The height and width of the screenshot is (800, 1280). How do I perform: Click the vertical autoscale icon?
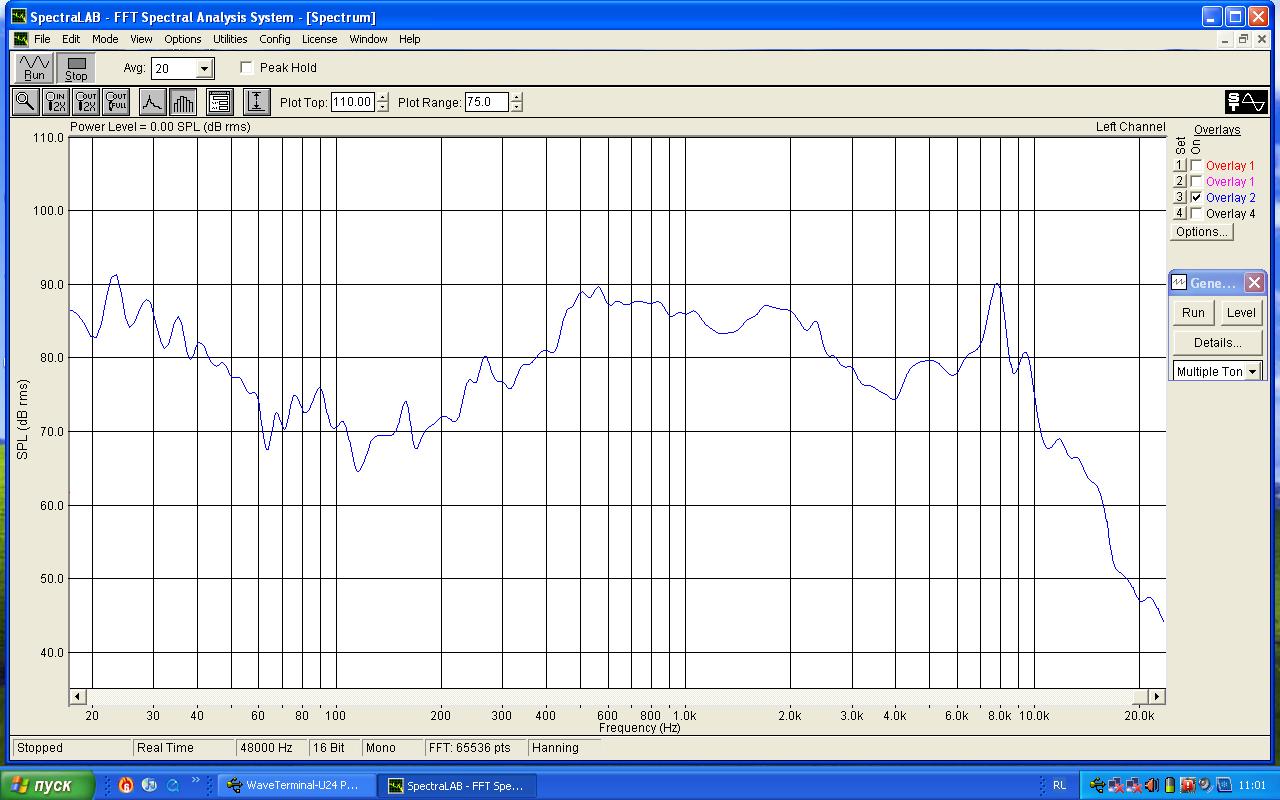pyautogui.click(x=256, y=102)
